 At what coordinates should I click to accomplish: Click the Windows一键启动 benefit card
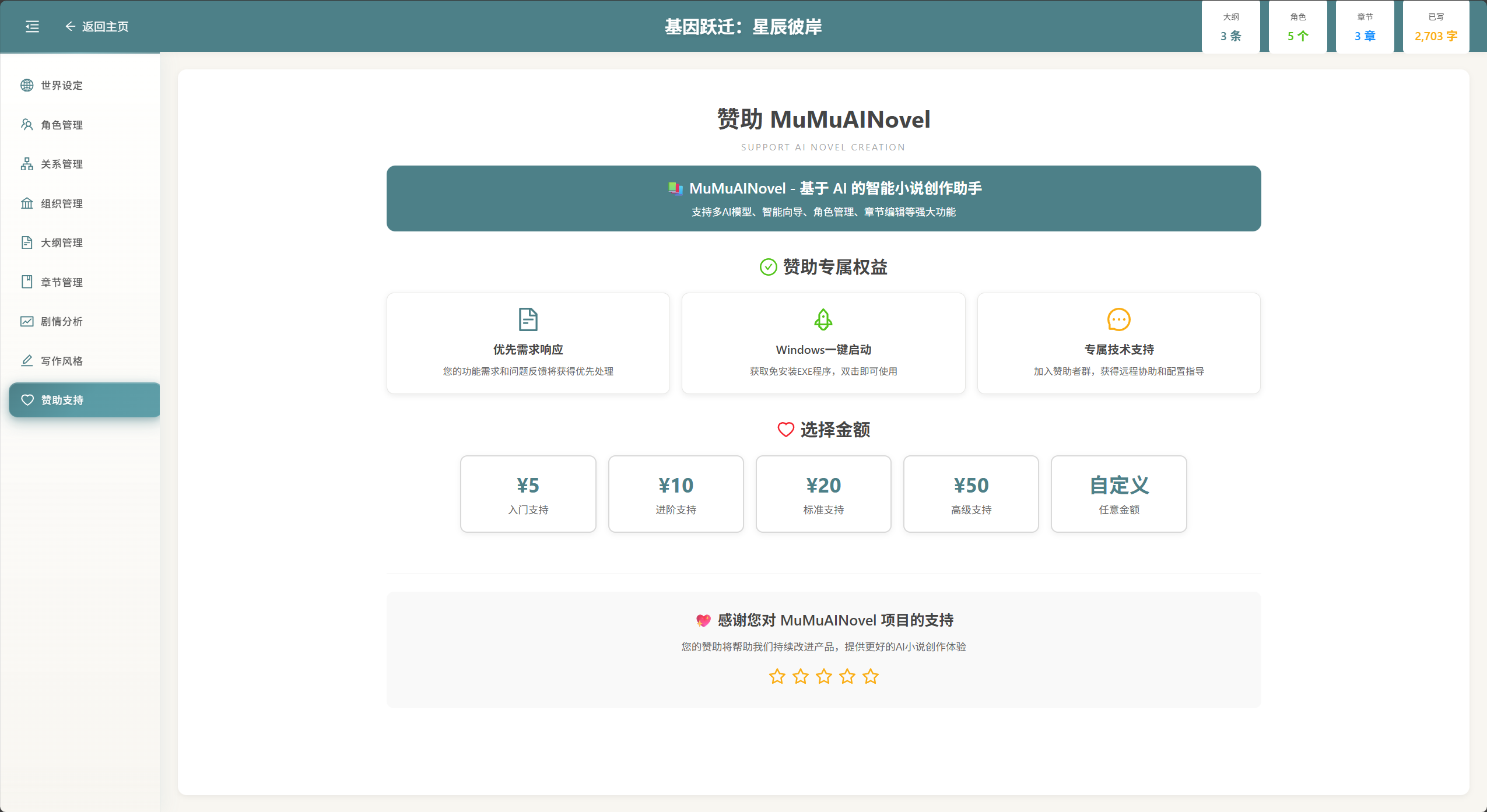(823, 343)
